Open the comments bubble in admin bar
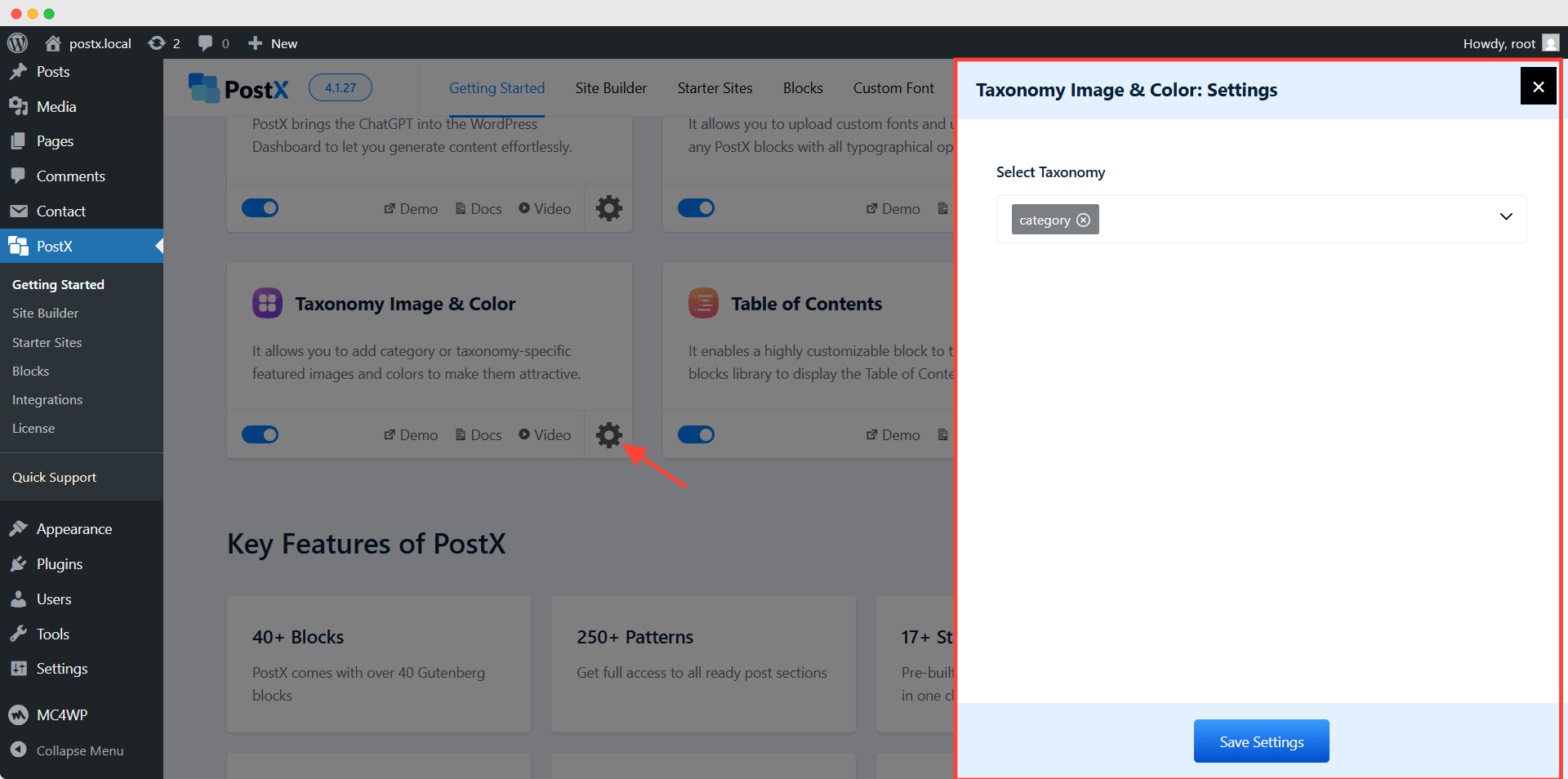This screenshot has width=1568, height=779. [x=214, y=43]
